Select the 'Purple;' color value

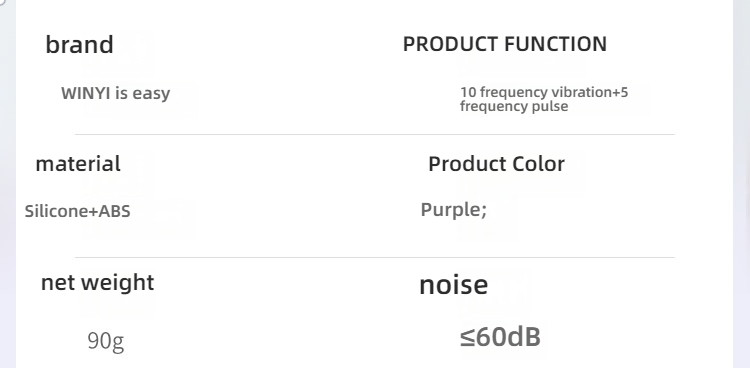pos(453,210)
